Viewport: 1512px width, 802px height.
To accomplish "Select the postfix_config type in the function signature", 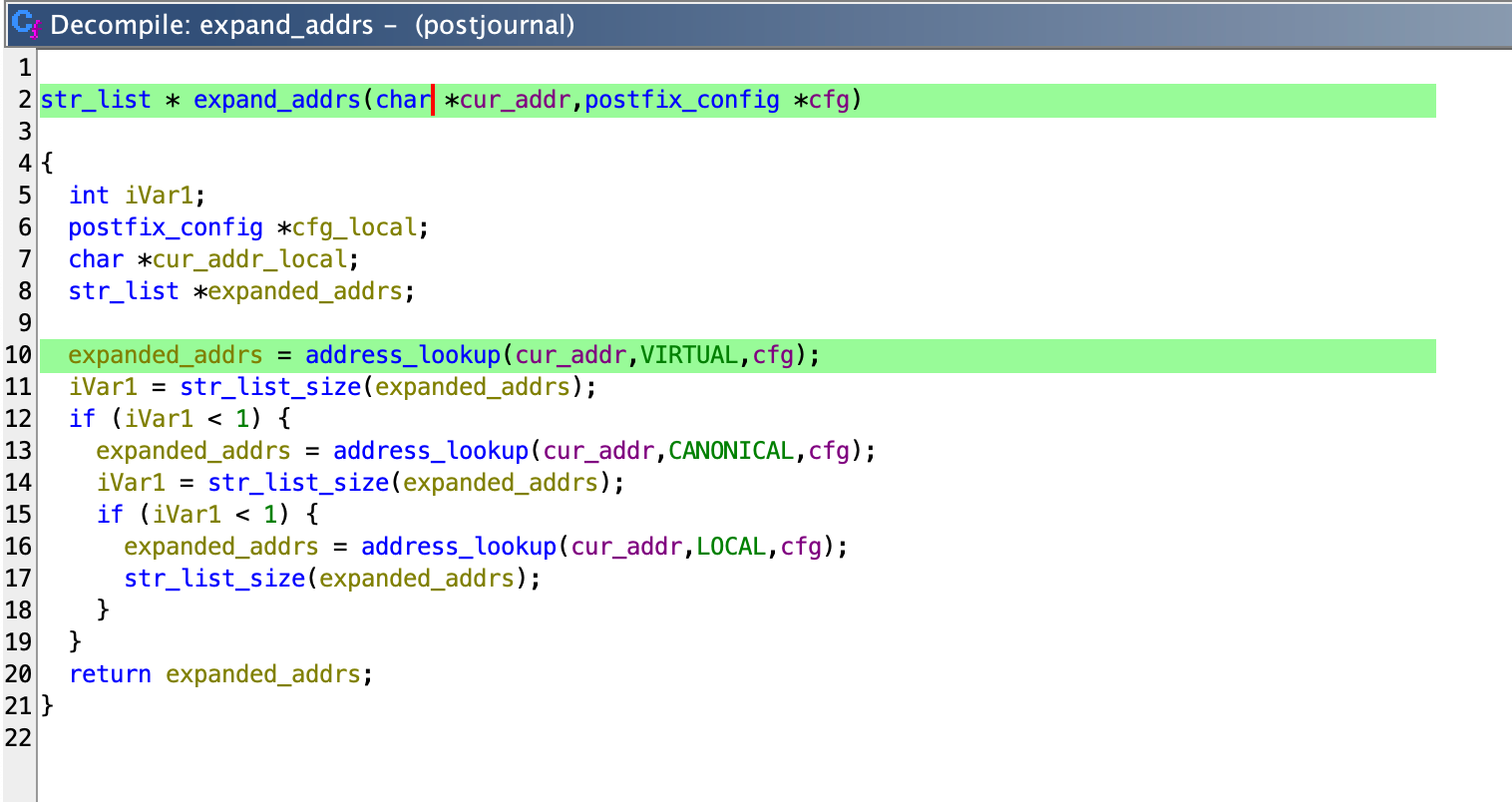I will coord(682,100).
